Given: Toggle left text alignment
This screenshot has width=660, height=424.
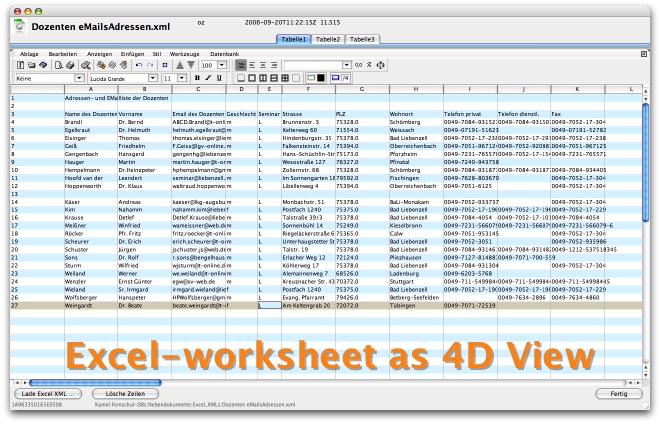Looking at the screenshot, I should tap(252, 65).
